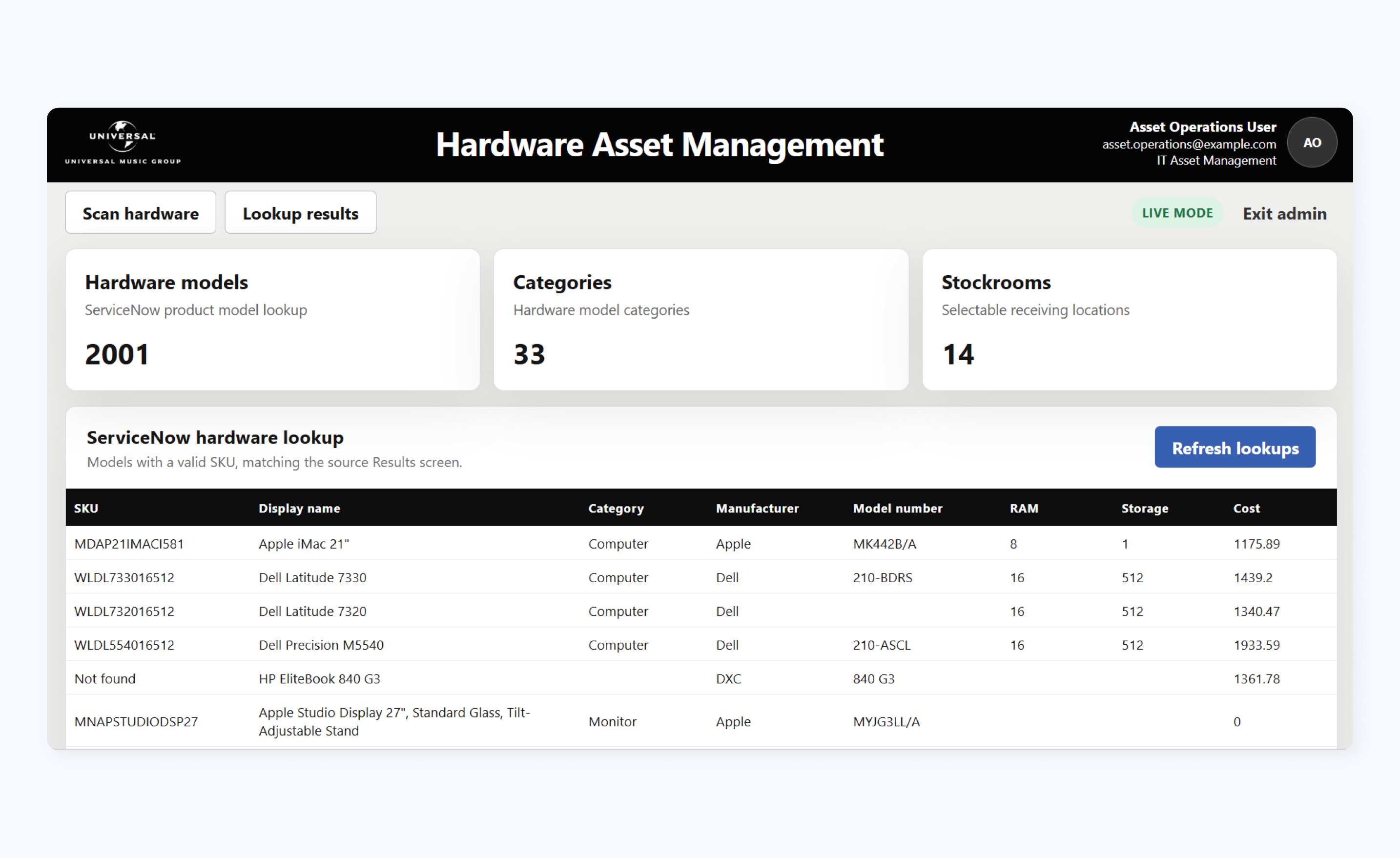The width and height of the screenshot is (1400, 858).
Task: Click the DXC manufacturer cell
Action: pos(728,678)
